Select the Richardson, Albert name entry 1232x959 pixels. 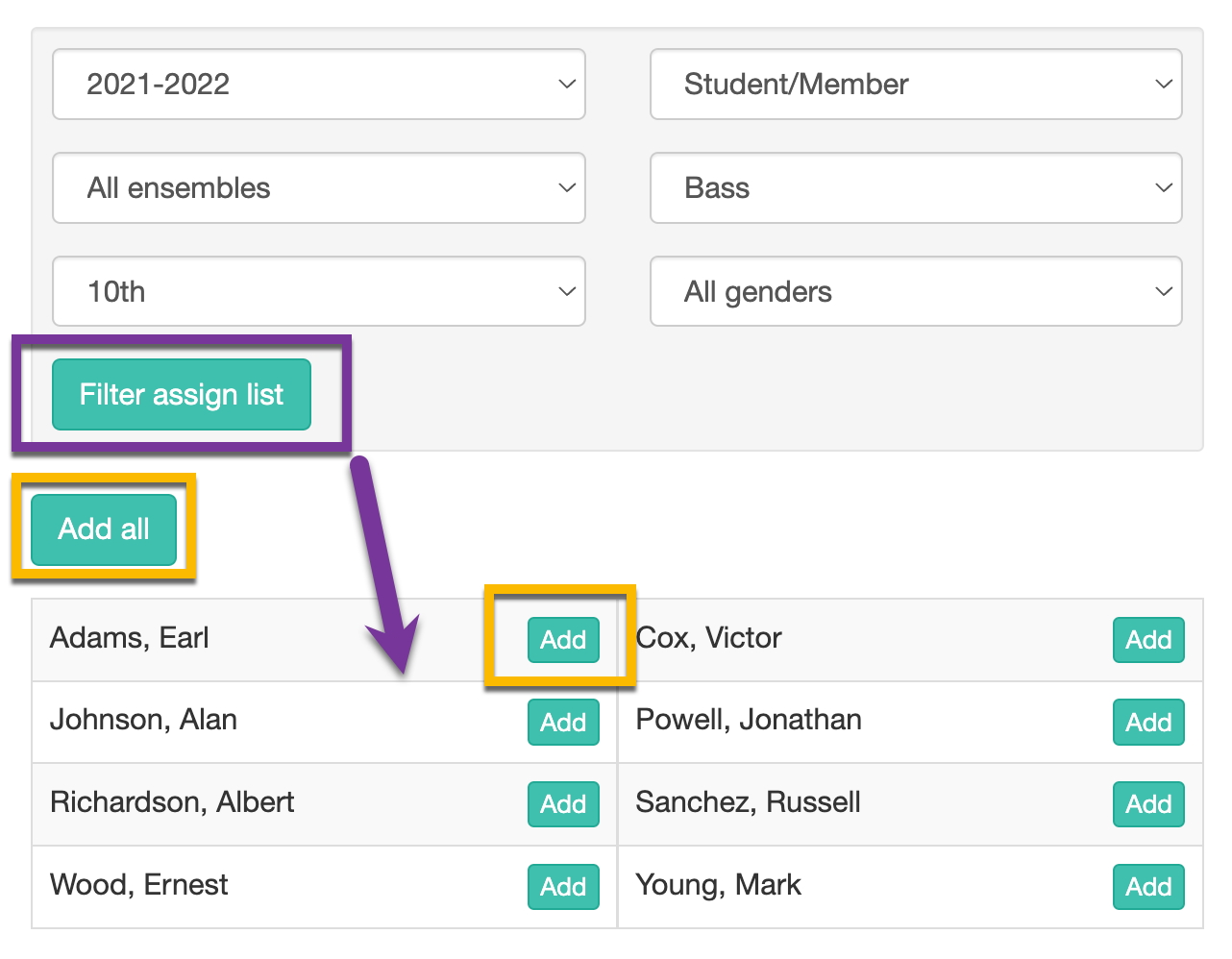point(172,802)
